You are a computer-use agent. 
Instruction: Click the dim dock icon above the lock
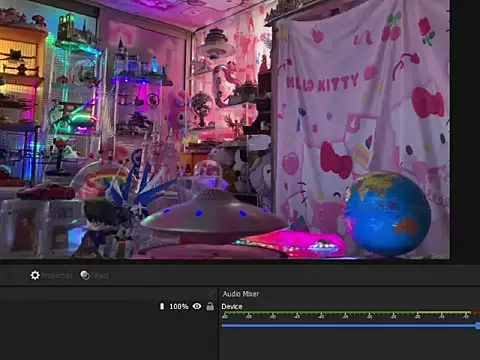(x=210, y=293)
